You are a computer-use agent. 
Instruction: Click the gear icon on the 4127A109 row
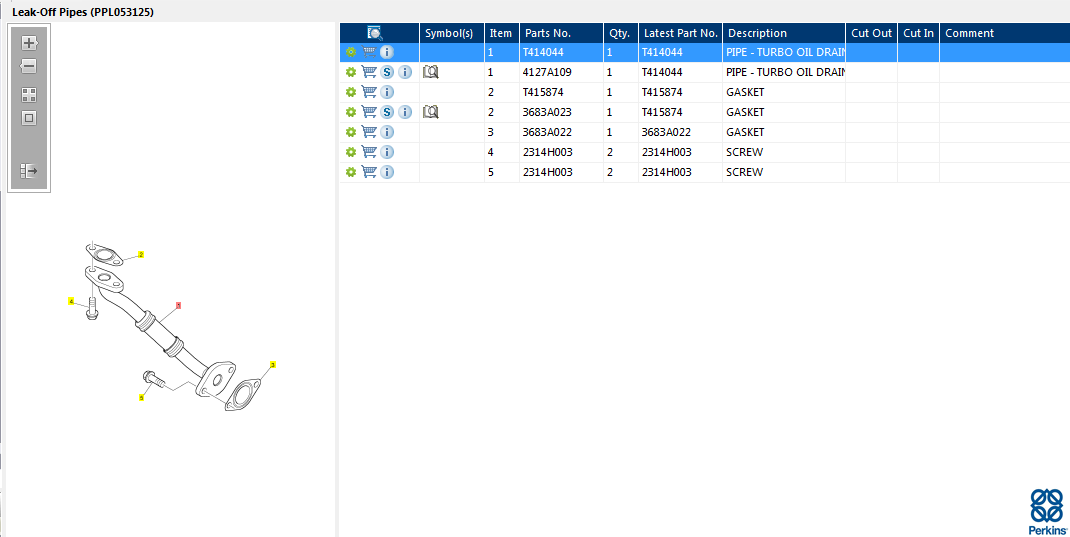tap(351, 72)
